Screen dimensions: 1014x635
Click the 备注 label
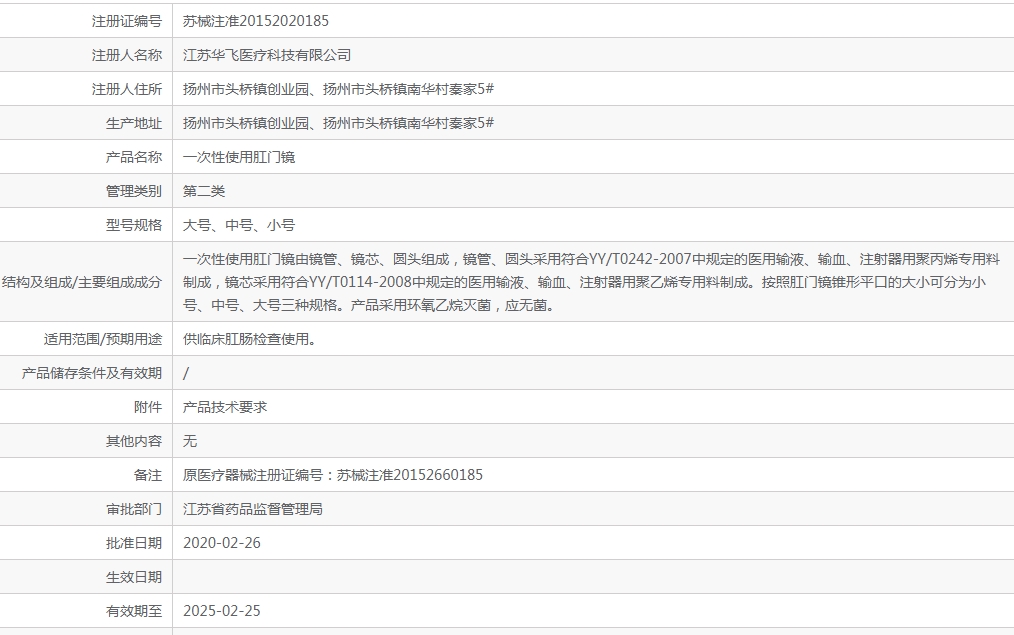click(148, 475)
